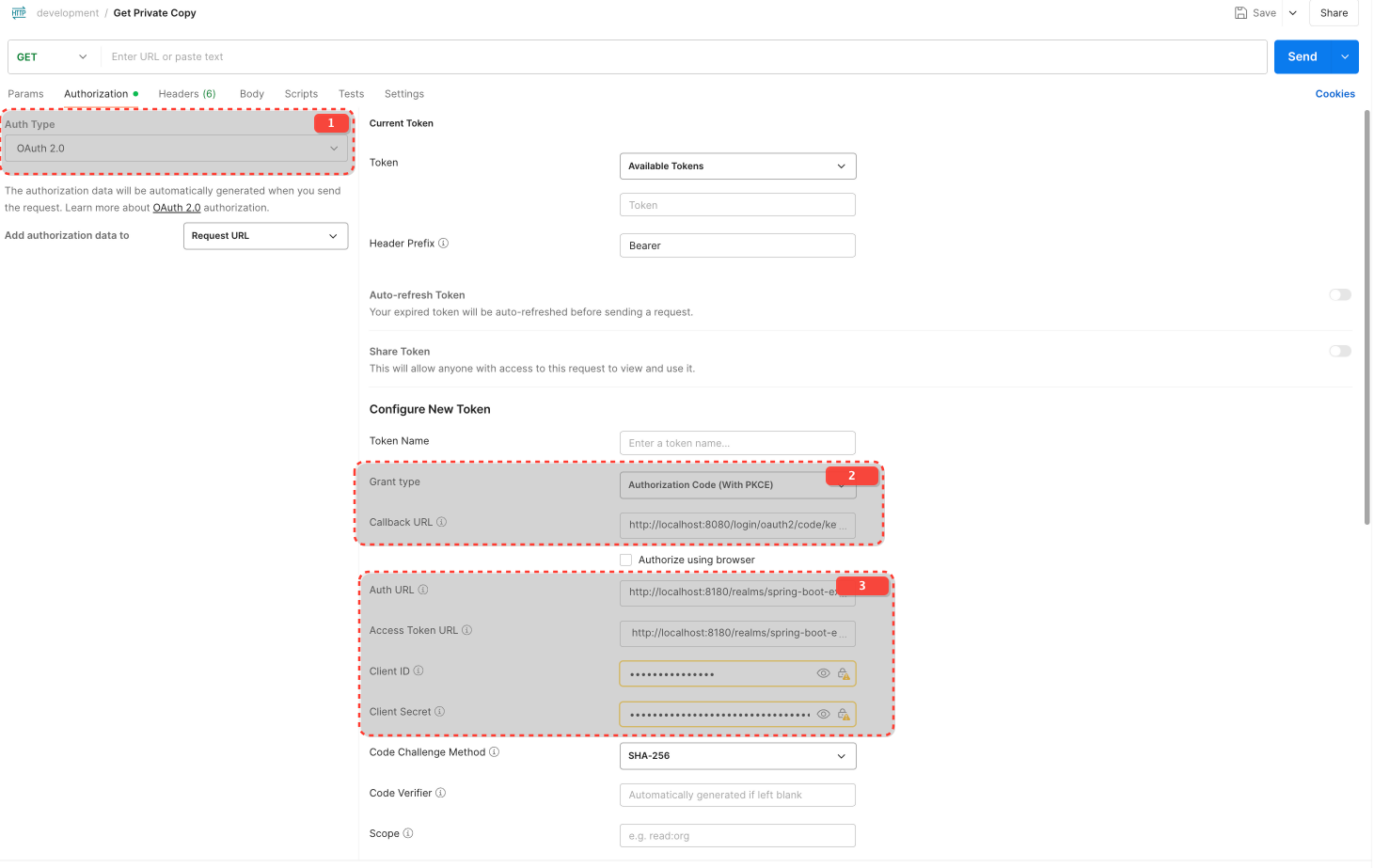Click the info icon next to Code Verifier

tap(441, 793)
